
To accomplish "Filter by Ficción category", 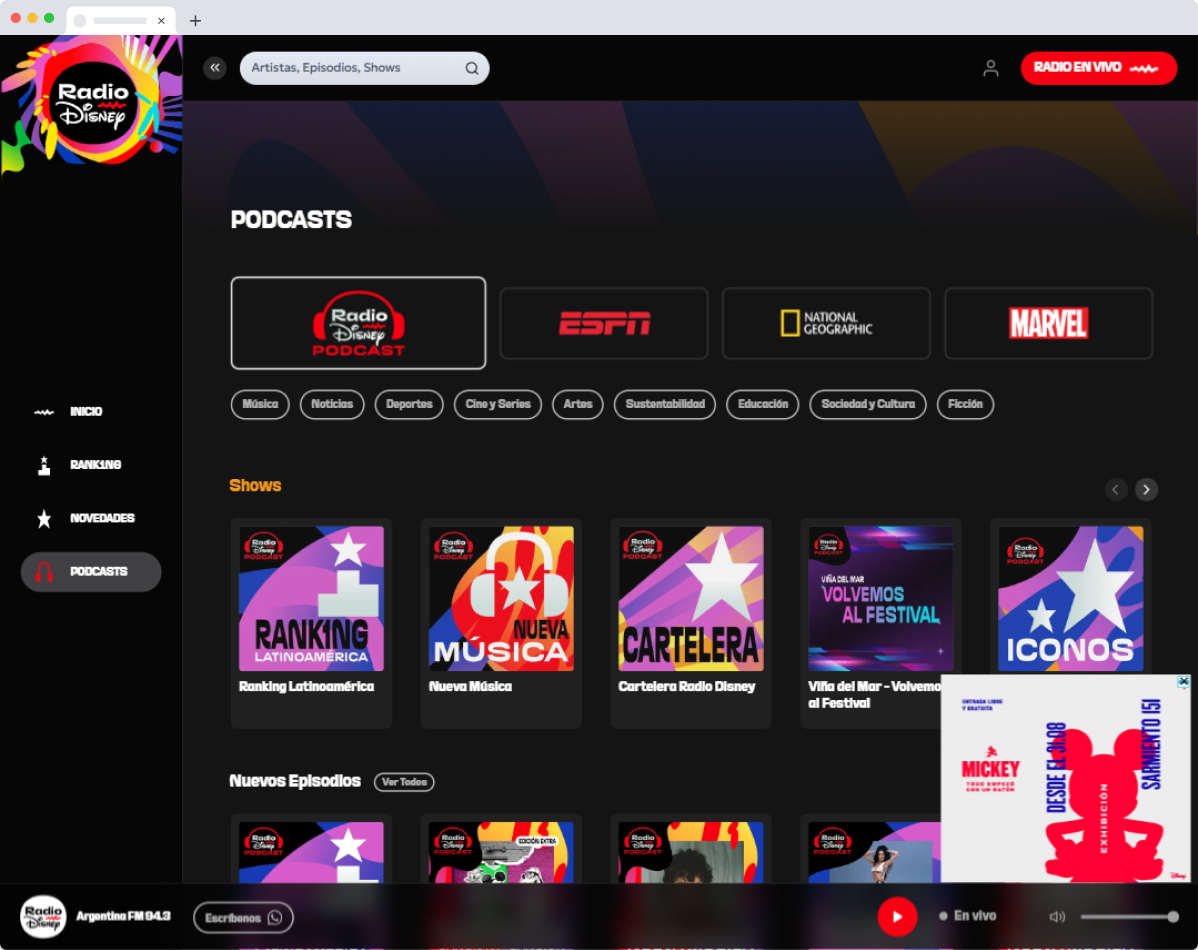I will click(x=965, y=404).
